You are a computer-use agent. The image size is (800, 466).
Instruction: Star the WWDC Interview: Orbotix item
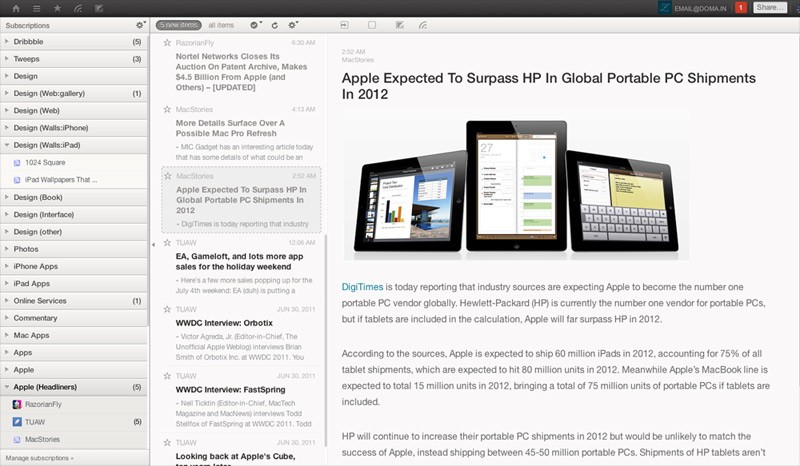167,309
